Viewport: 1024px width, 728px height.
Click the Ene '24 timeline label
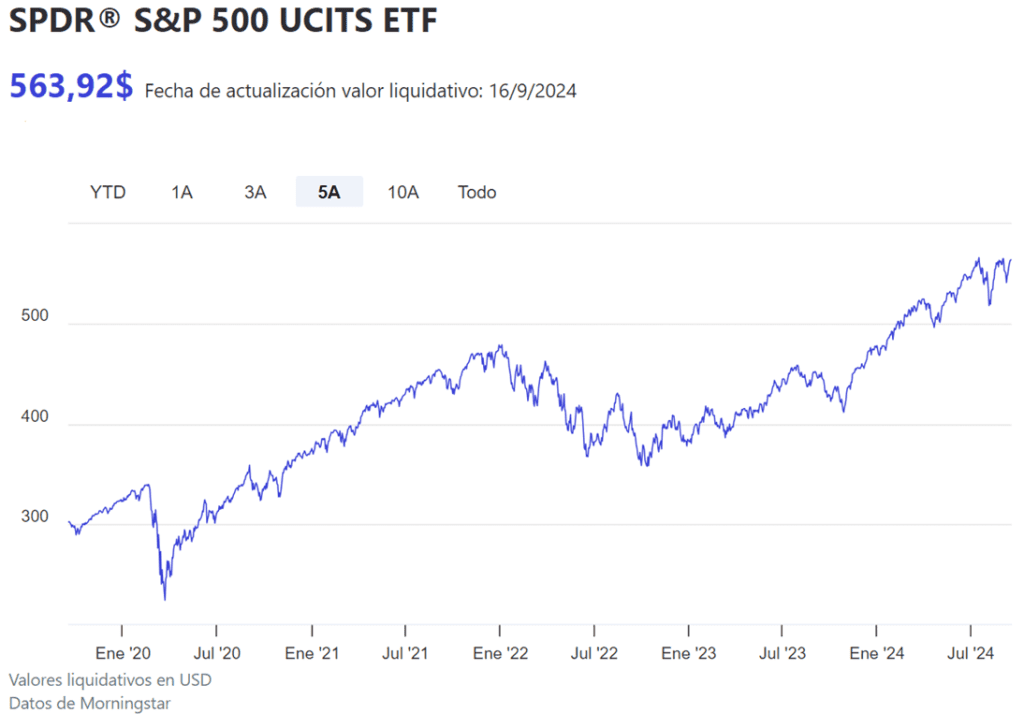click(x=878, y=653)
